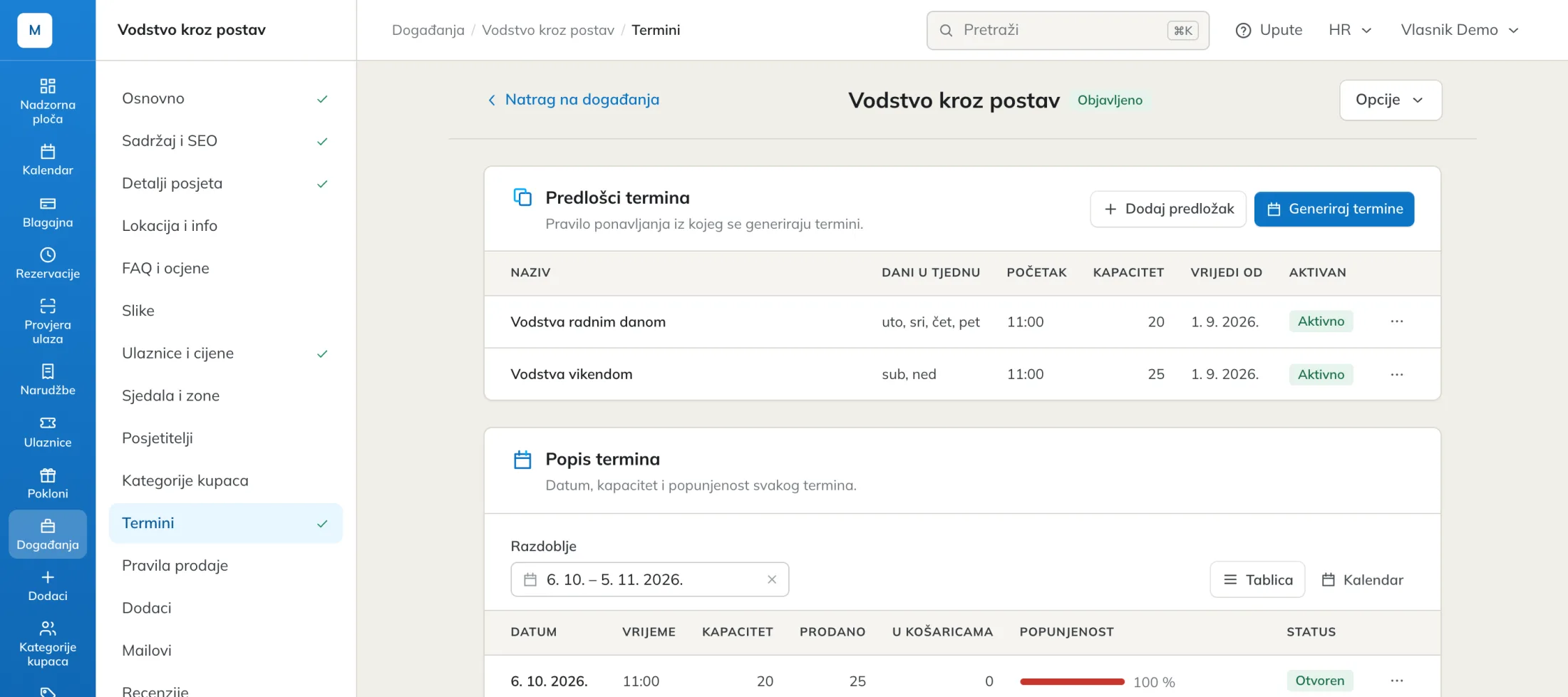The width and height of the screenshot is (1568, 697).
Task: Open Lokacija i info section
Action: tap(225, 226)
